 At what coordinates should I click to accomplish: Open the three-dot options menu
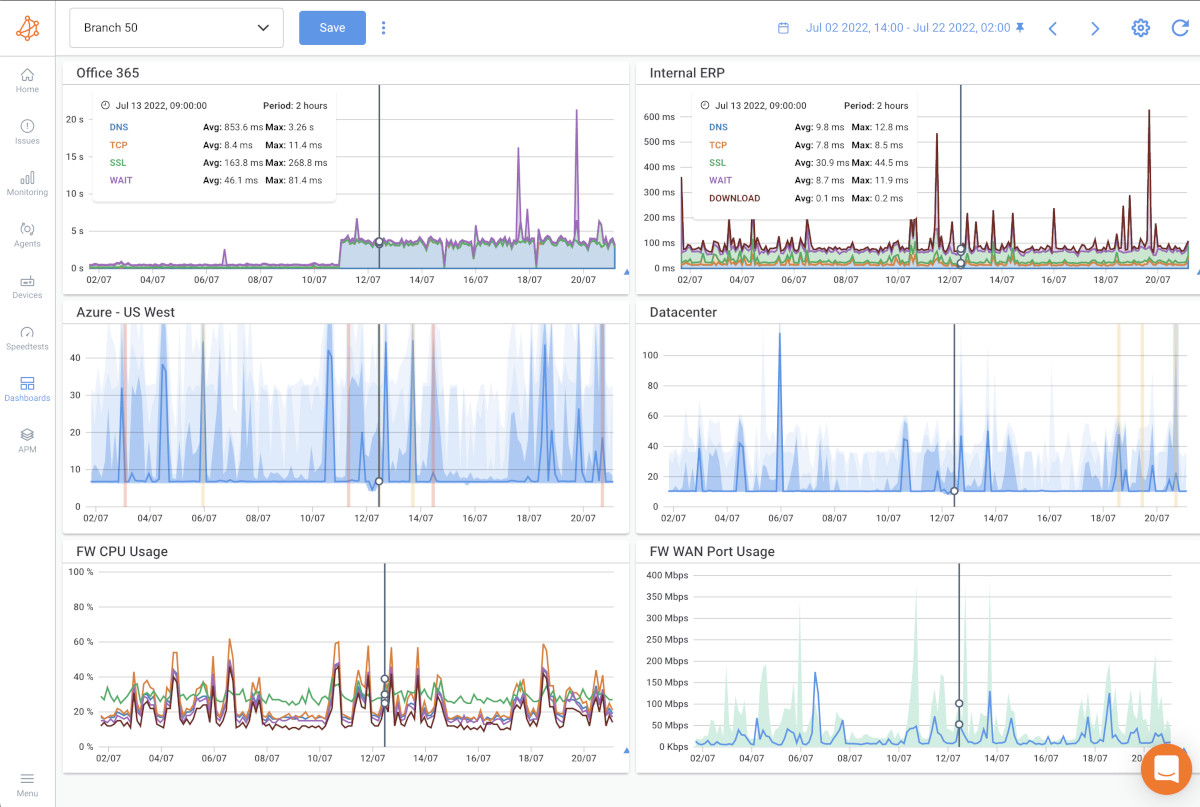coord(384,28)
